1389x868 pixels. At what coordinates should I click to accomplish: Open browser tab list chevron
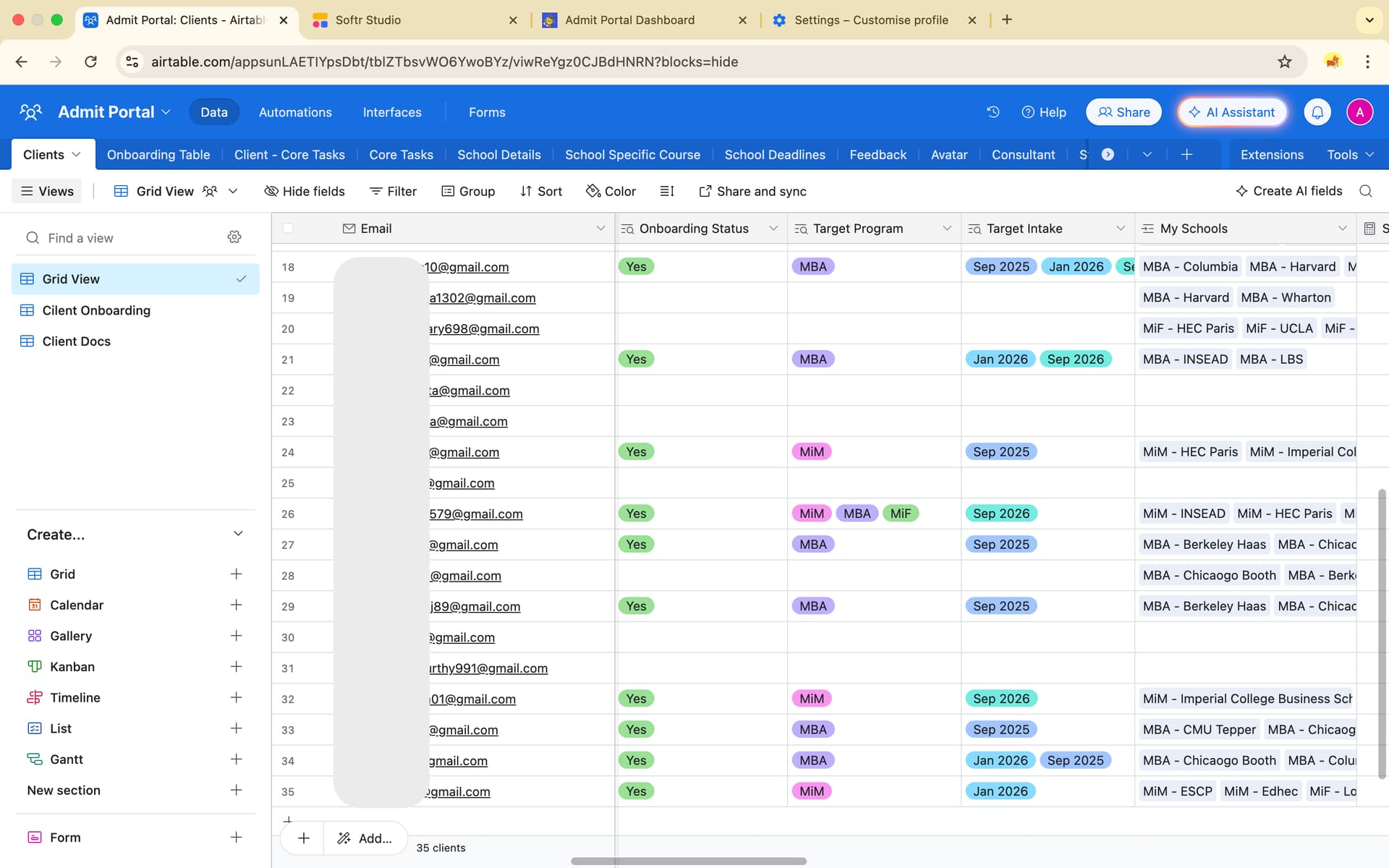click(1369, 20)
